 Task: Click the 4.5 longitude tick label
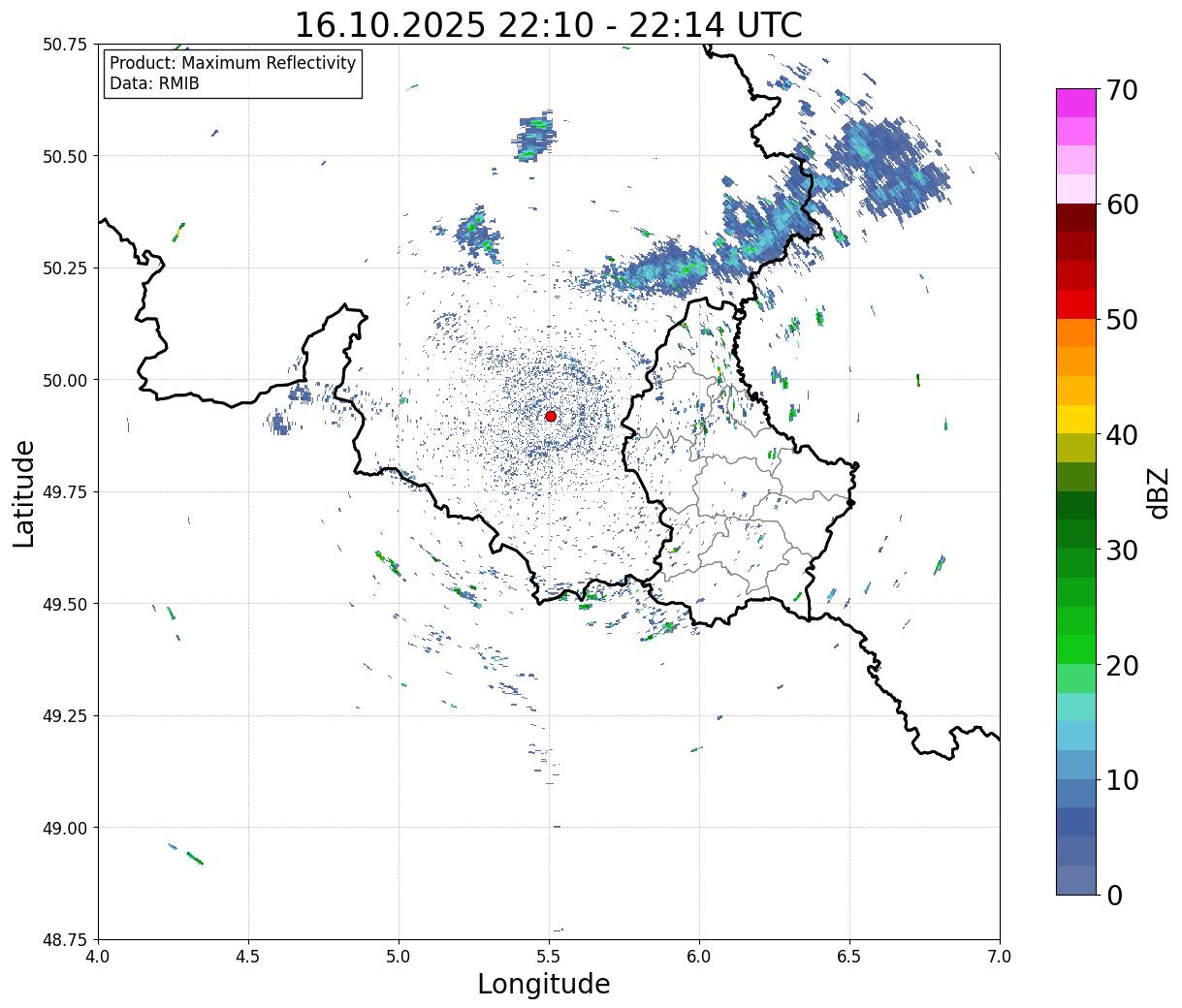click(248, 957)
